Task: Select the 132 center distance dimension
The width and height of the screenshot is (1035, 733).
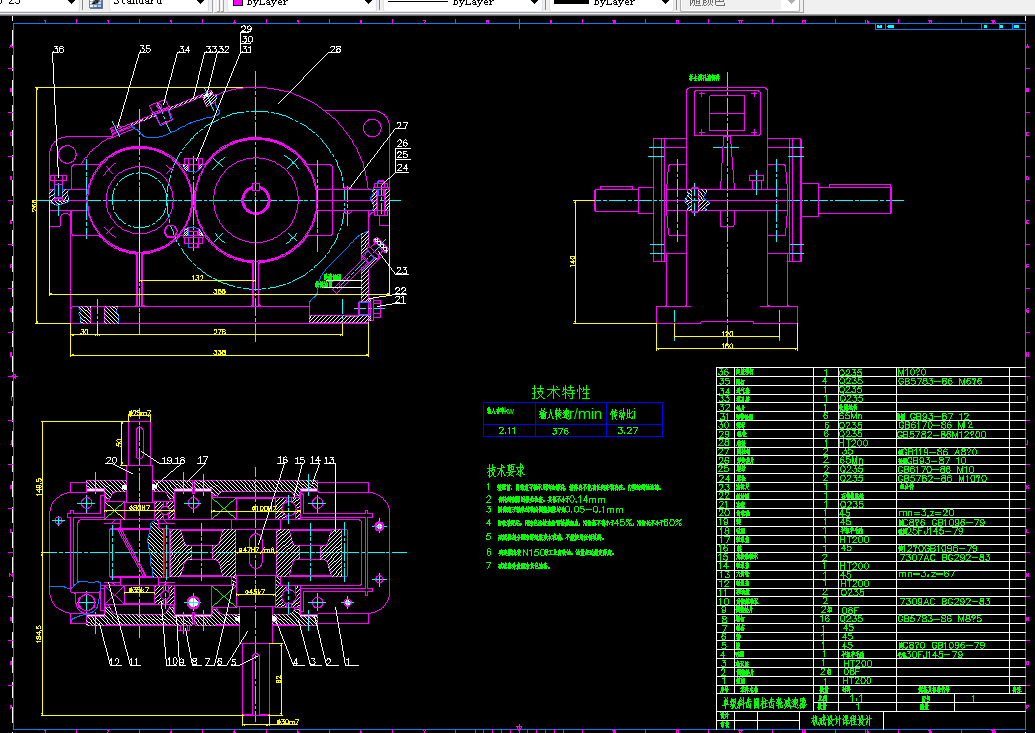Action: (197, 278)
